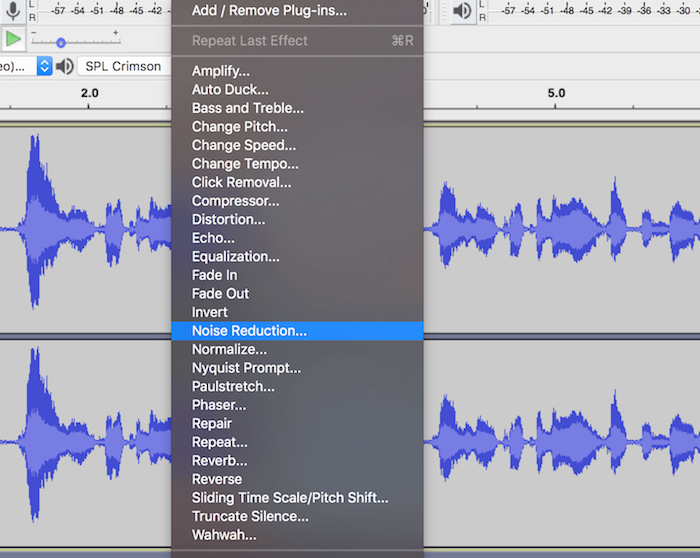Choose Change Pitch effect
Screen dimensions: 700x558
297,127
